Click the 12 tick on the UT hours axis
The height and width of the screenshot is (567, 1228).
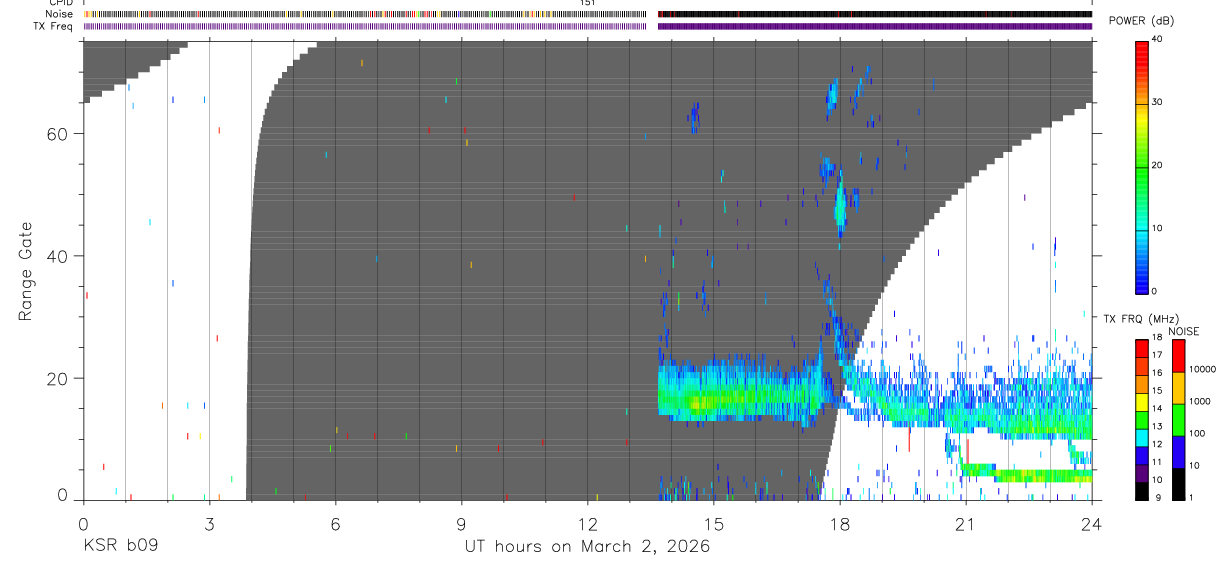pyautogui.click(x=588, y=523)
